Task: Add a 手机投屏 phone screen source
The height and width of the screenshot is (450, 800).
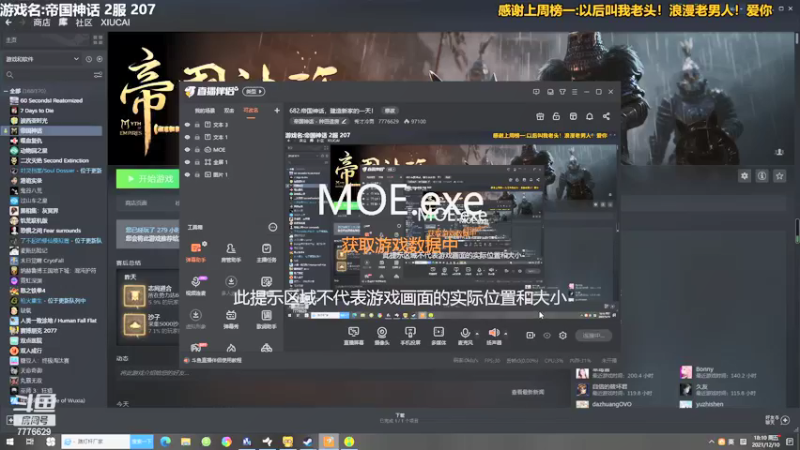Action: 410,336
